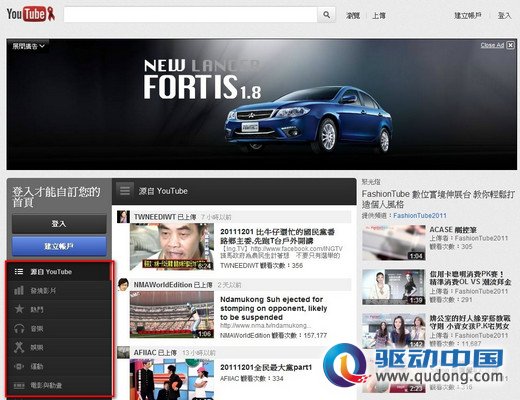This screenshot has height=400, width=520.
Task: Play the 20111201 比牛仔還忙 video thumbnail
Action: click(172, 247)
